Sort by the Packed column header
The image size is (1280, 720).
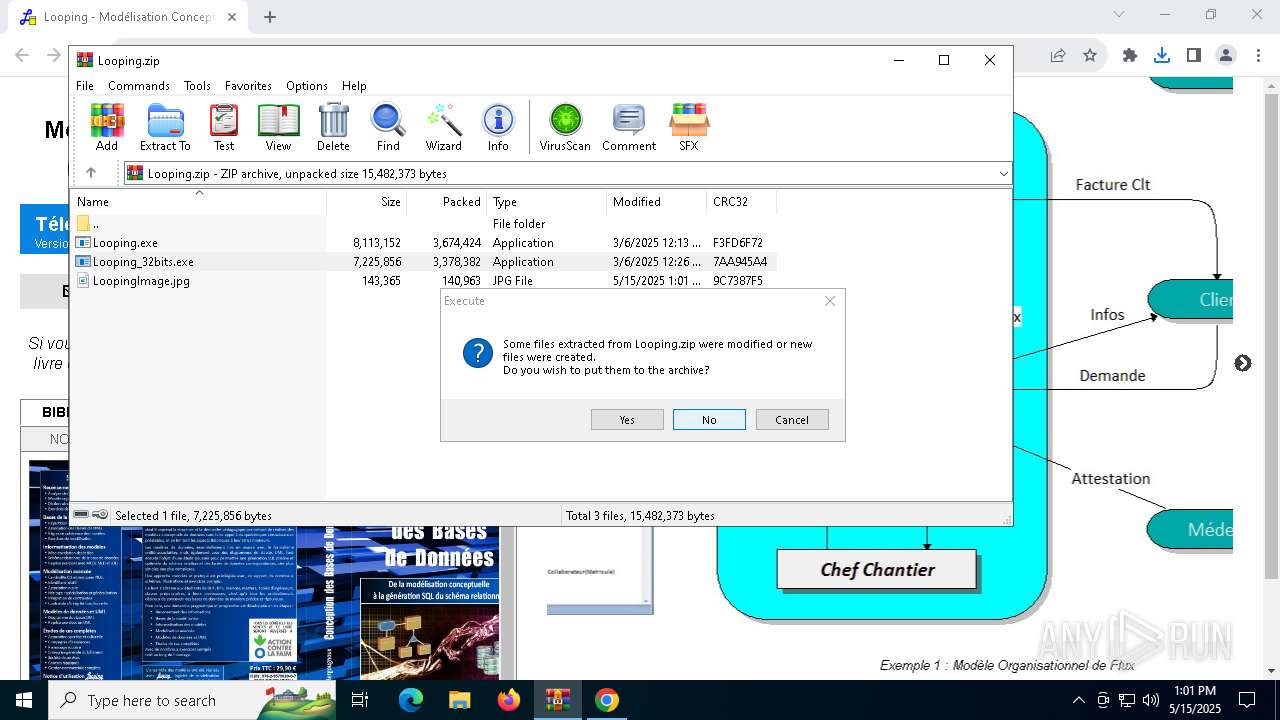tap(447, 202)
